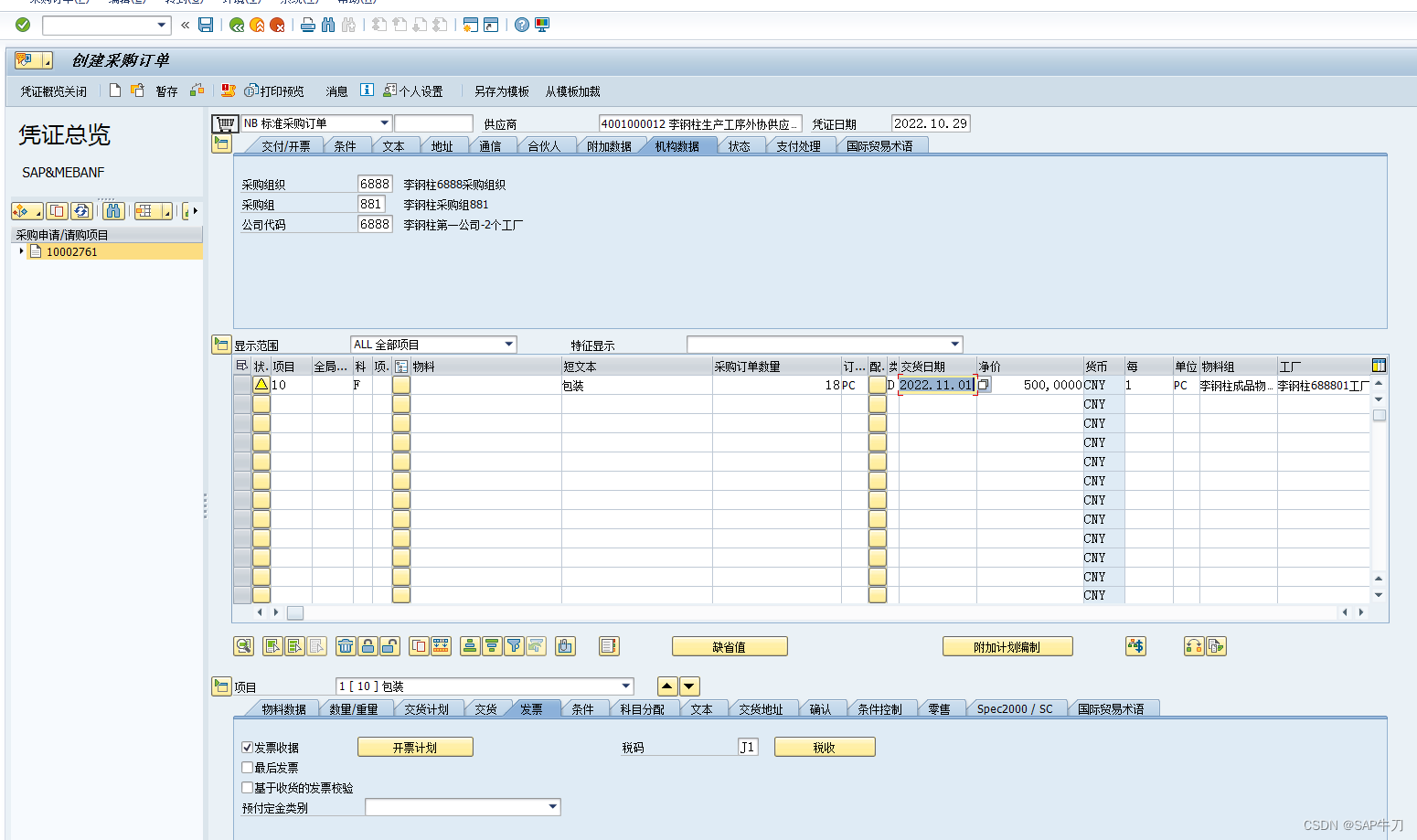
Task: Click the Create new document icon
Action: click(x=115, y=90)
